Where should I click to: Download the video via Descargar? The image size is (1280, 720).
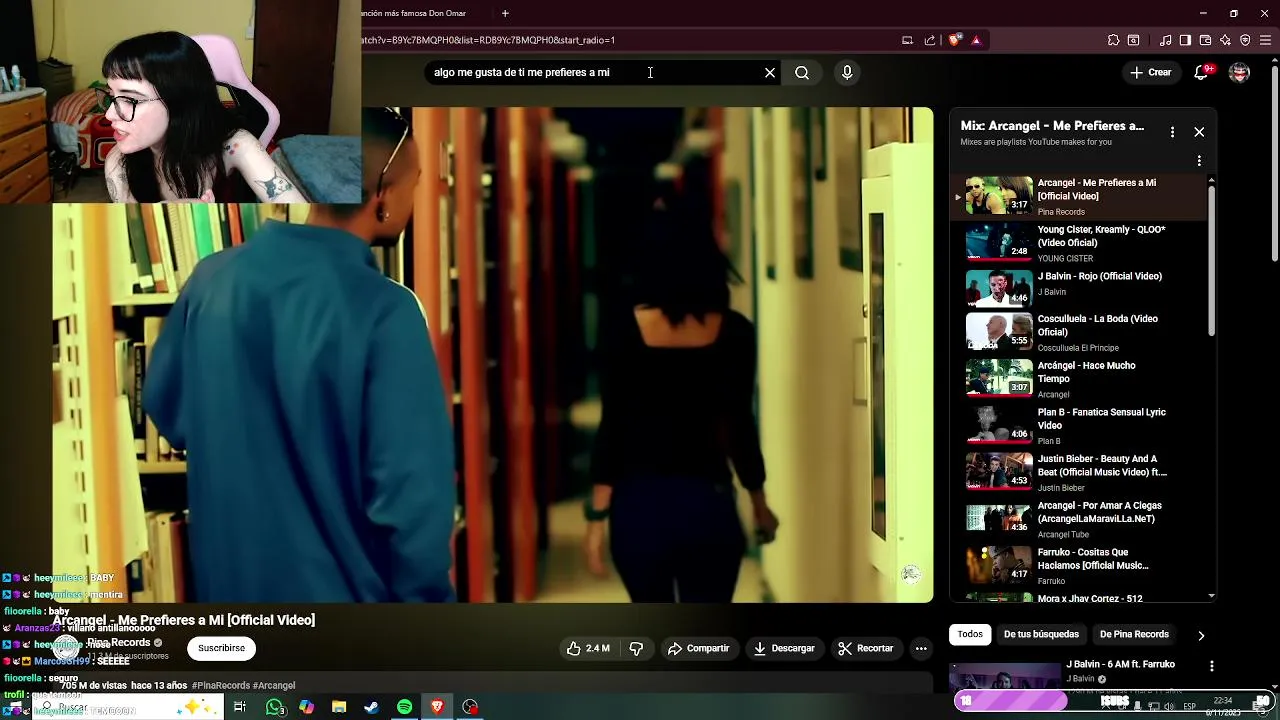tap(784, 648)
